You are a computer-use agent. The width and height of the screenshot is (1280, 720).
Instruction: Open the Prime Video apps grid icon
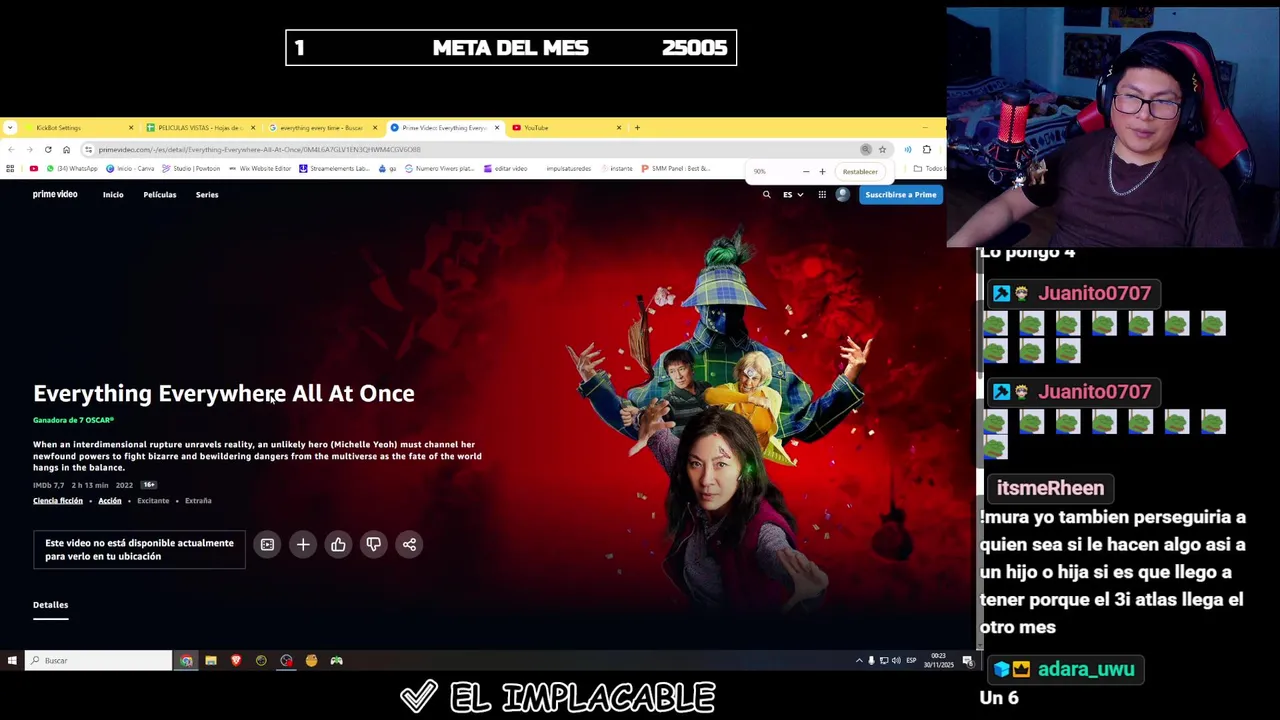[x=822, y=195]
